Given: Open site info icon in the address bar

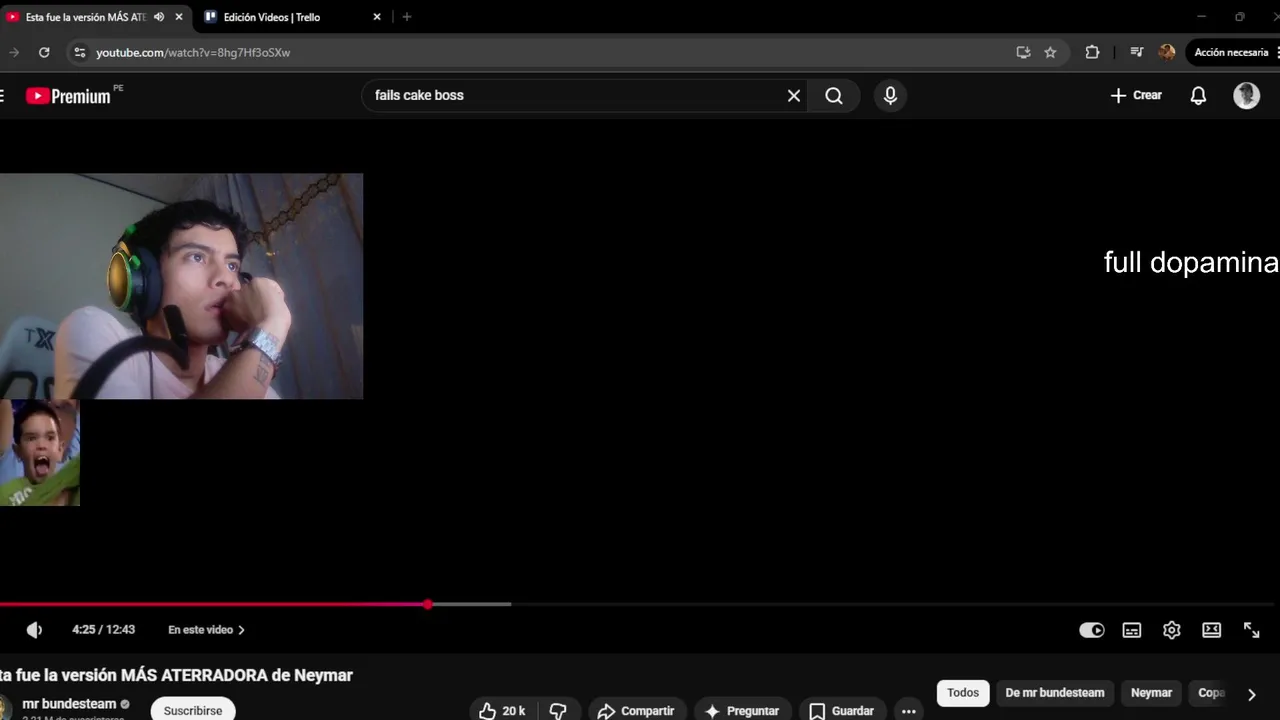Looking at the screenshot, I should tap(80, 52).
